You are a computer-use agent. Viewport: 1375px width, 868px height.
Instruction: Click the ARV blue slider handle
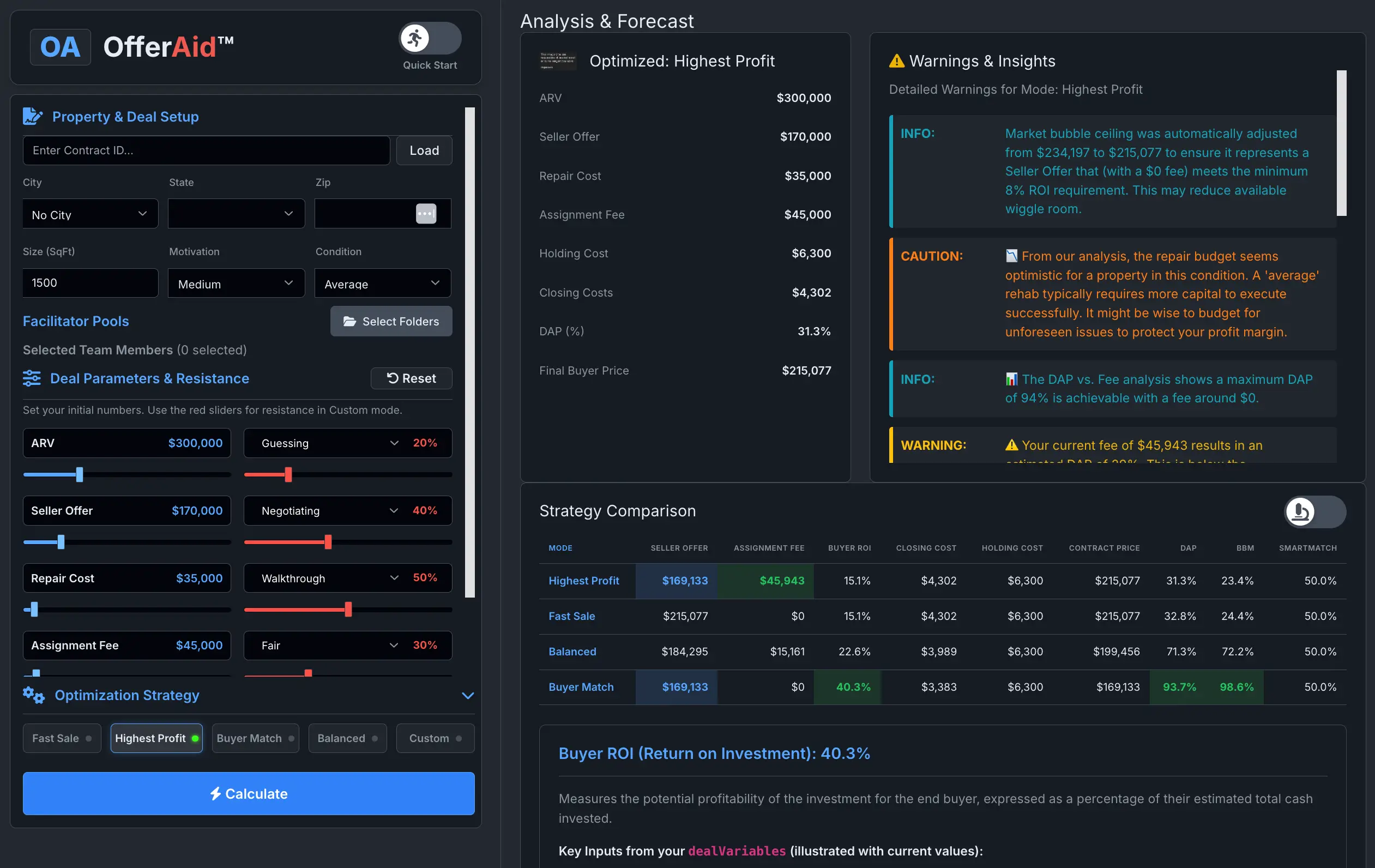click(80, 474)
